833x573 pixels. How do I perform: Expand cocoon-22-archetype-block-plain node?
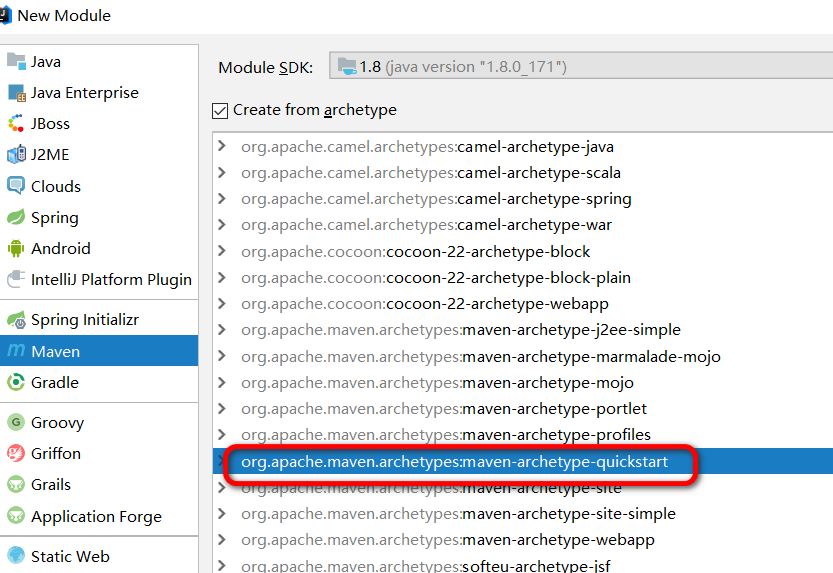click(222, 277)
